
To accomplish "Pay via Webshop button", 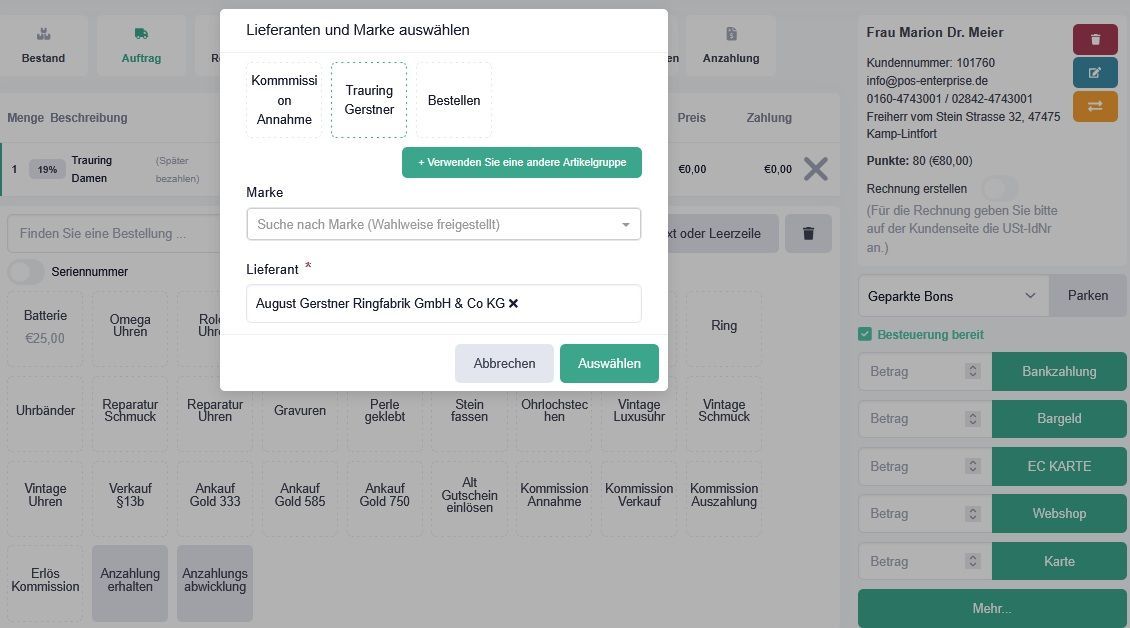I will 1059,513.
